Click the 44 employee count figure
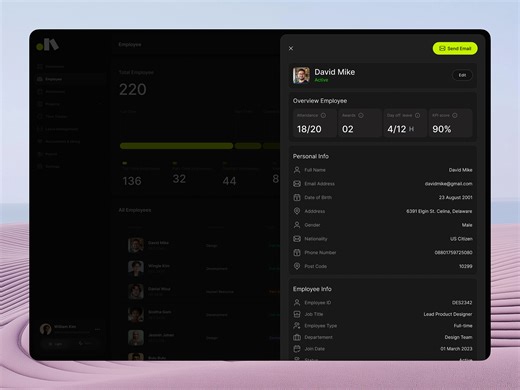520x390 pixels. click(x=229, y=181)
